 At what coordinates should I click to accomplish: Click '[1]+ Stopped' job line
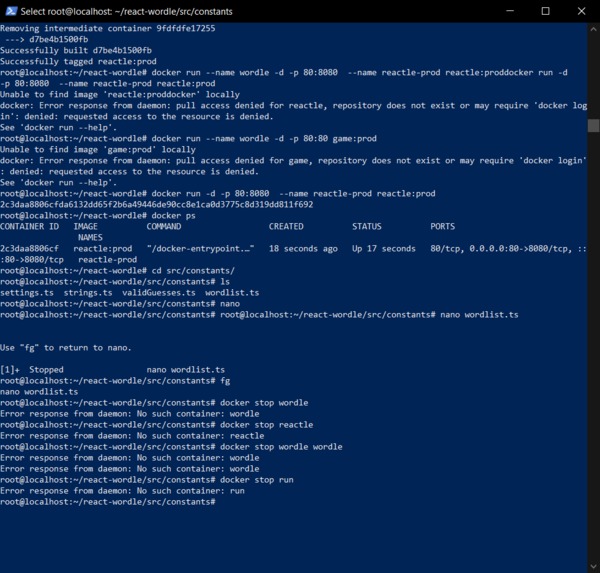click(x=112, y=370)
